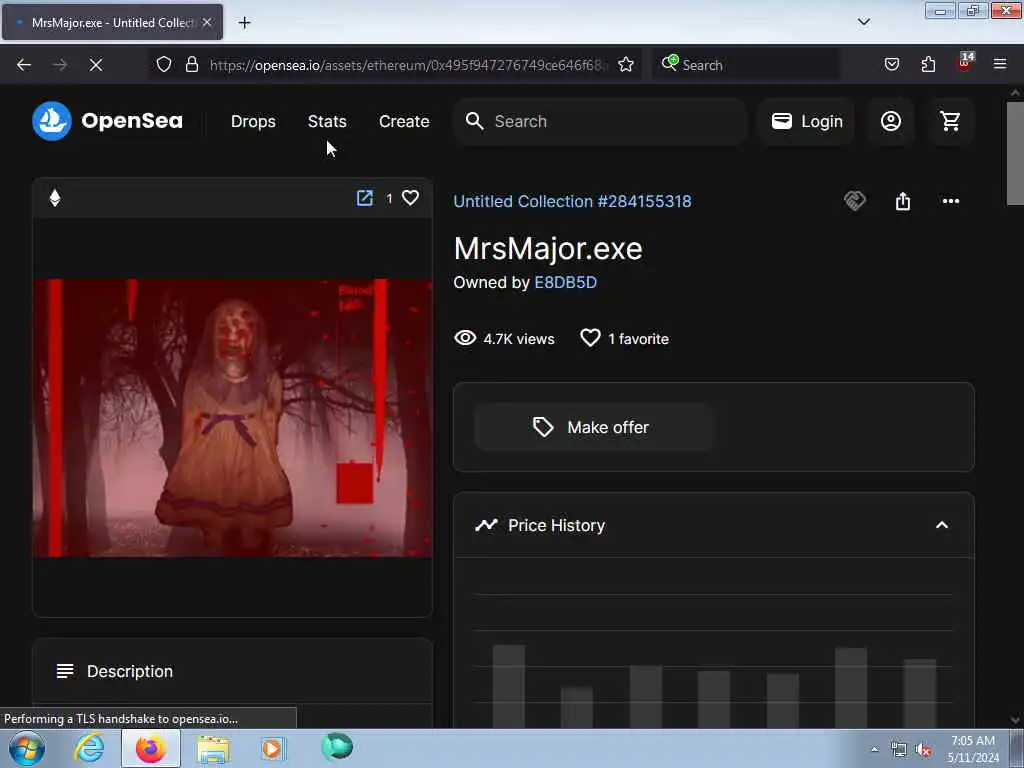The height and width of the screenshot is (768, 1024).
Task: Click the muted volume tray icon
Action: [923, 750]
